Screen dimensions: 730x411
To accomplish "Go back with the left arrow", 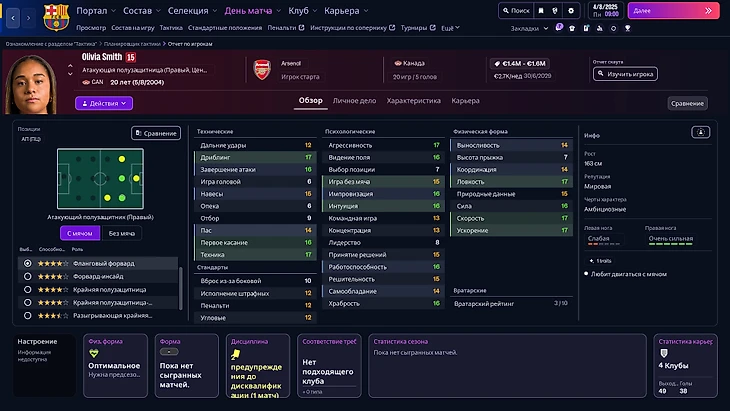I will 12,16.
